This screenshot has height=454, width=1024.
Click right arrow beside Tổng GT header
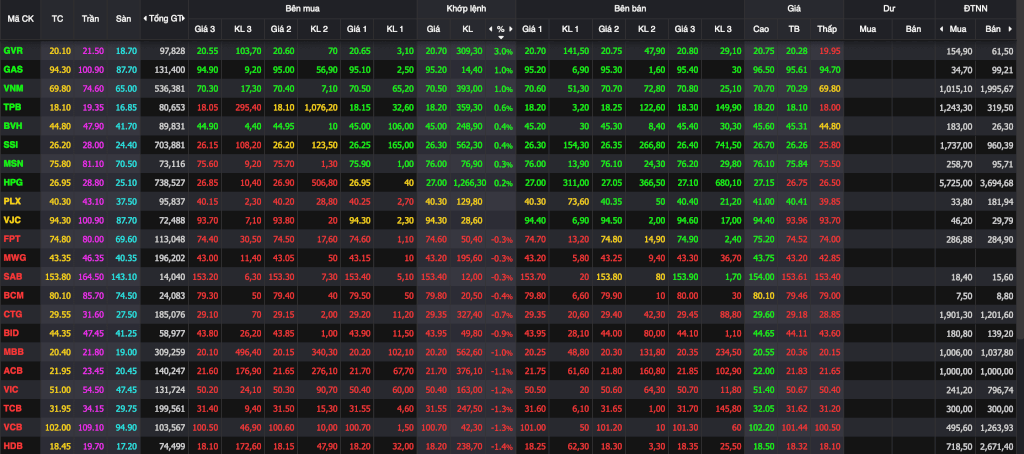click(x=184, y=19)
